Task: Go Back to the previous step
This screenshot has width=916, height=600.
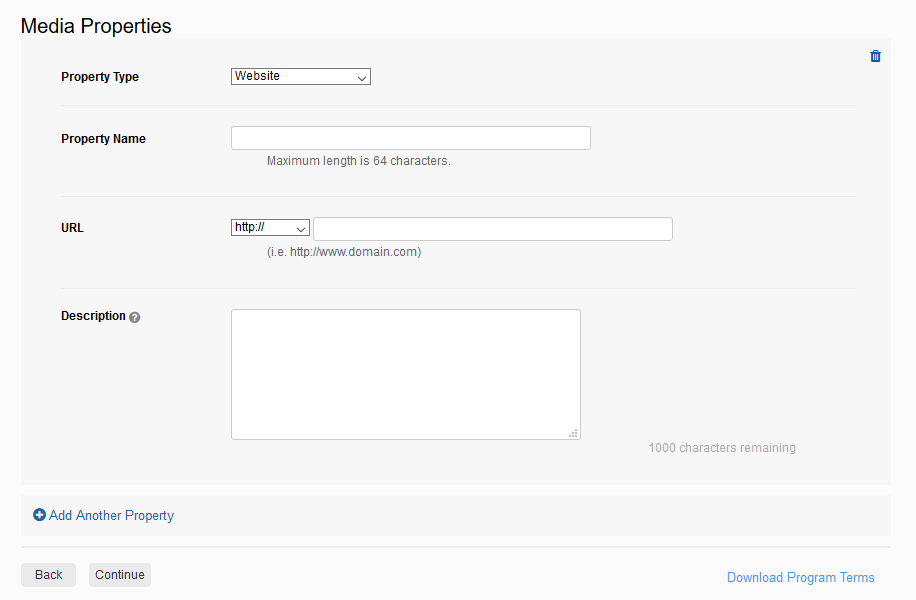Action: [48, 575]
